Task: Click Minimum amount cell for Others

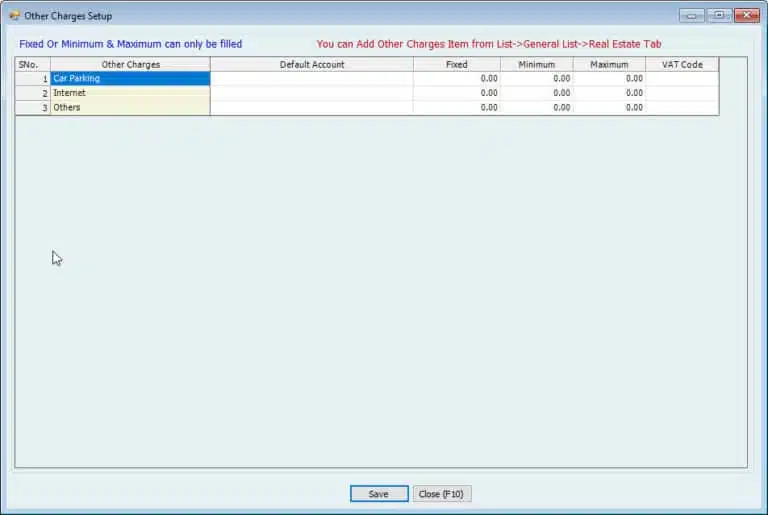Action: coord(536,108)
